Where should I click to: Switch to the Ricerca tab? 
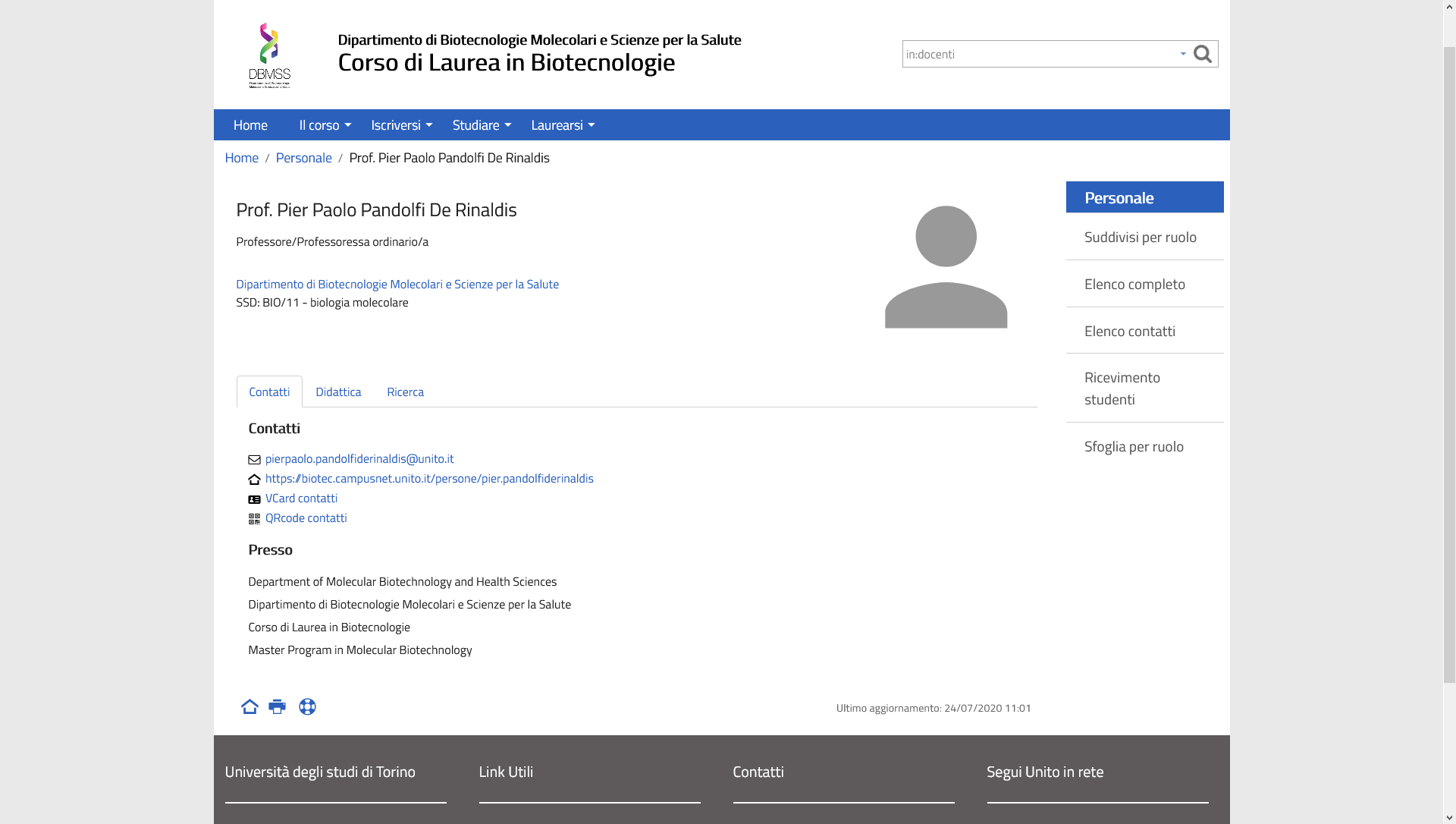405,392
